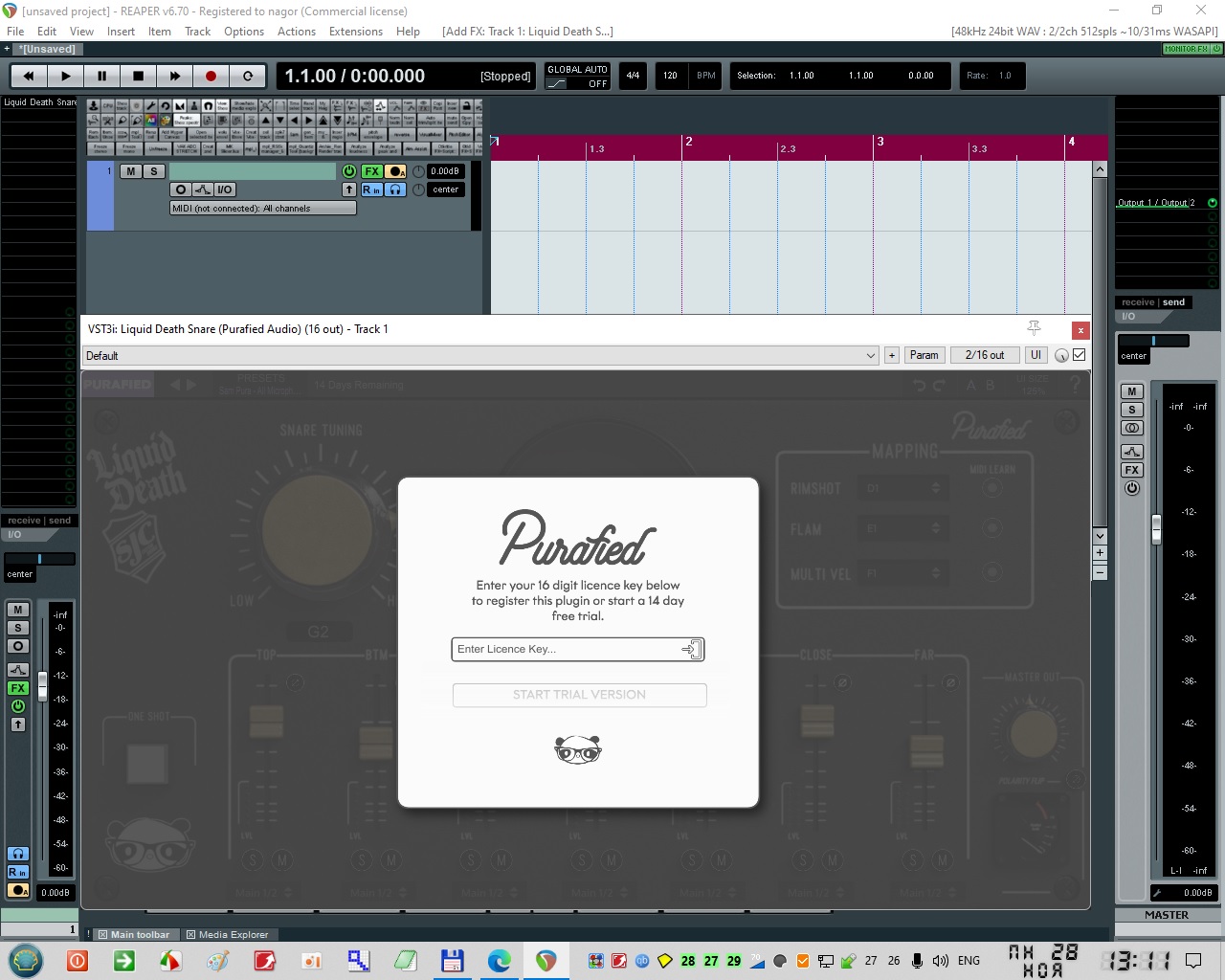Open Track 1 record input 'R in' menu

(x=371, y=189)
